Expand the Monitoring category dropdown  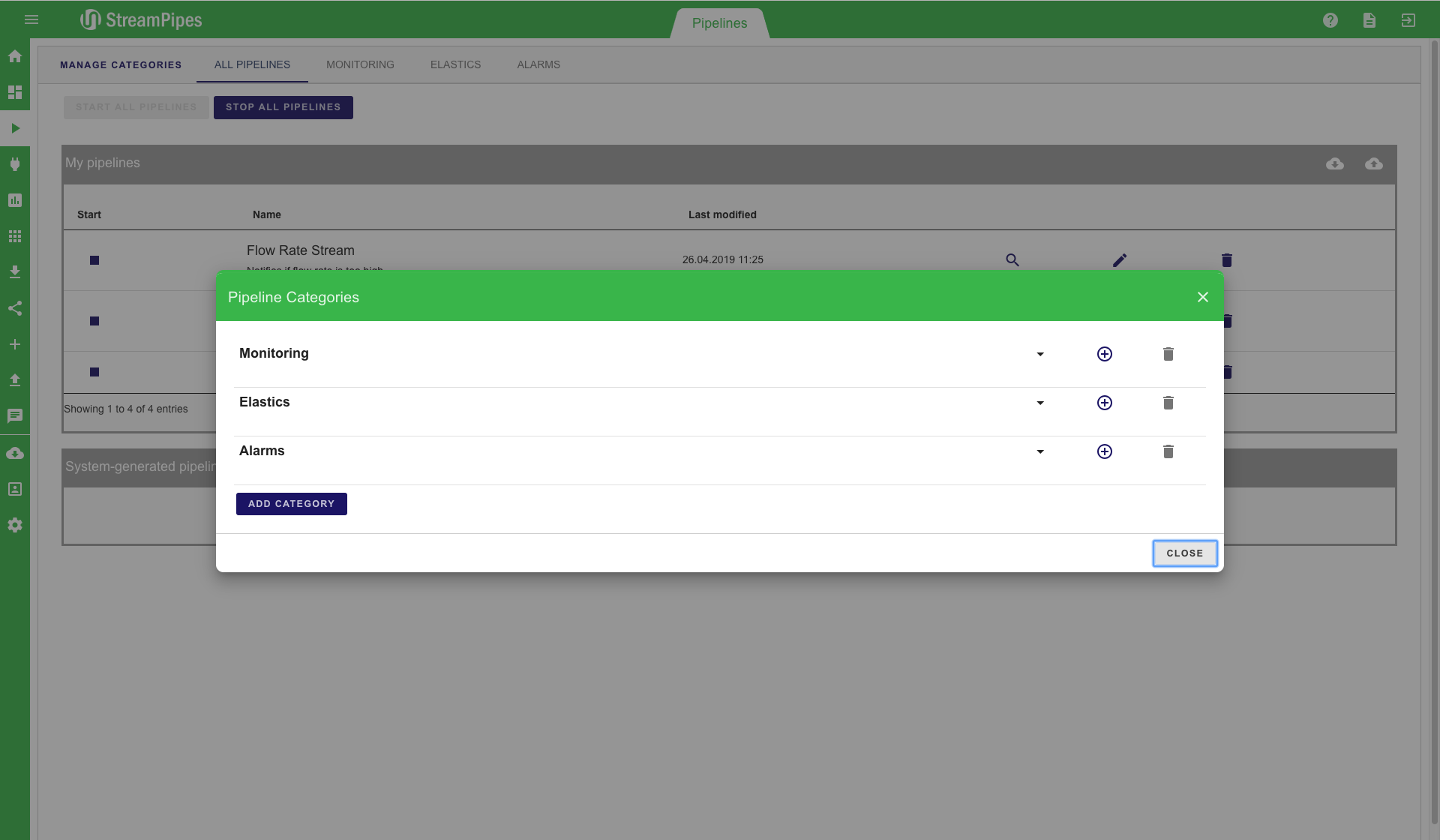pos(1040,354)
